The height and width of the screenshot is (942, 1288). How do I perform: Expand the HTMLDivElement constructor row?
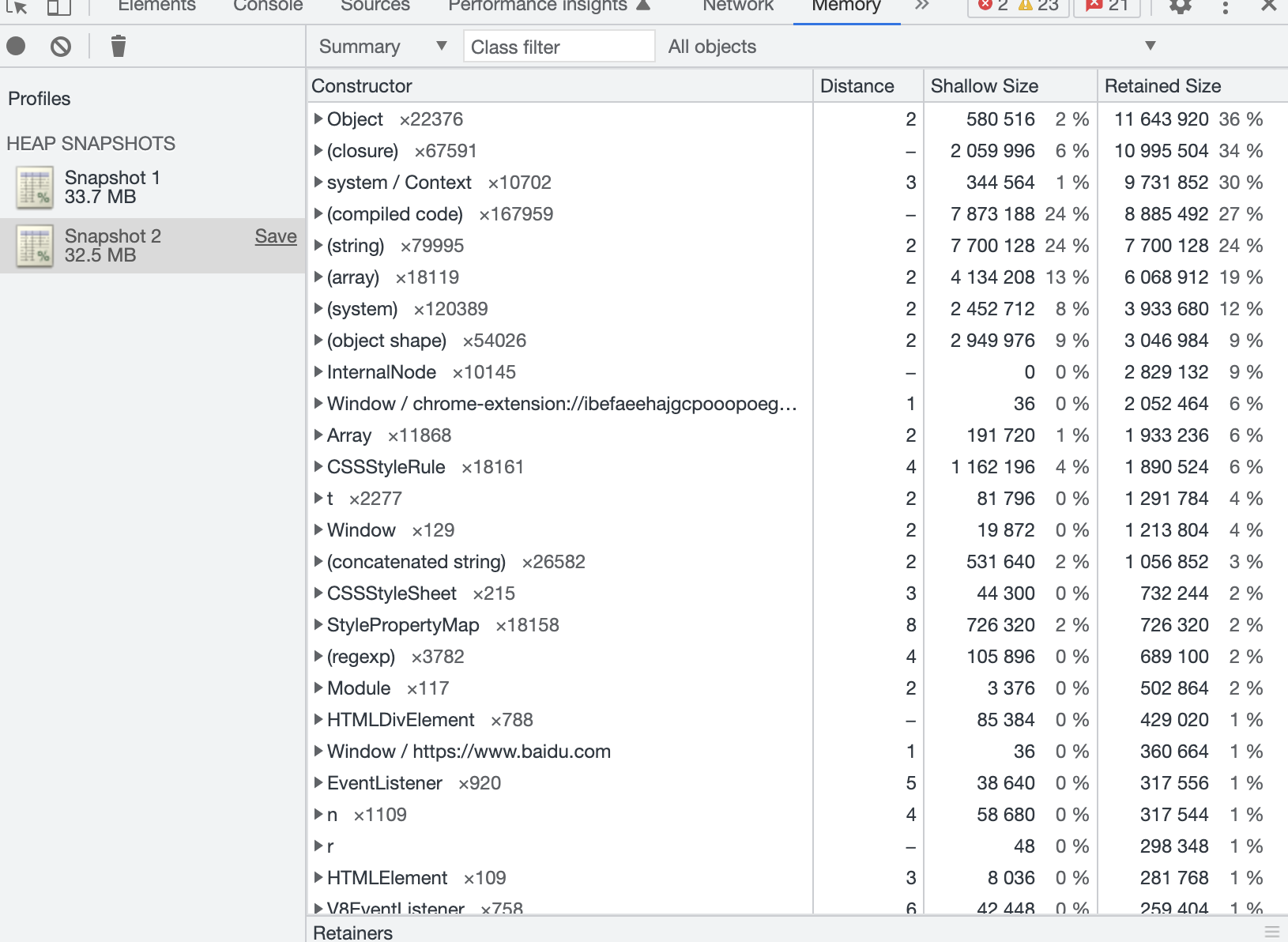click(318, 720)
